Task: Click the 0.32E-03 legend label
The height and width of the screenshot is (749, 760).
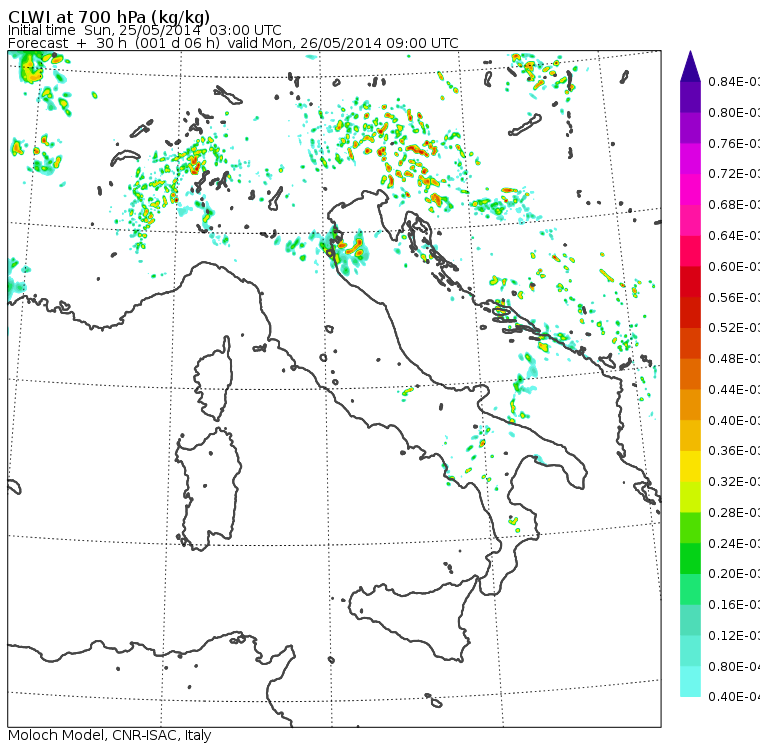Action: tap(734, 481)
